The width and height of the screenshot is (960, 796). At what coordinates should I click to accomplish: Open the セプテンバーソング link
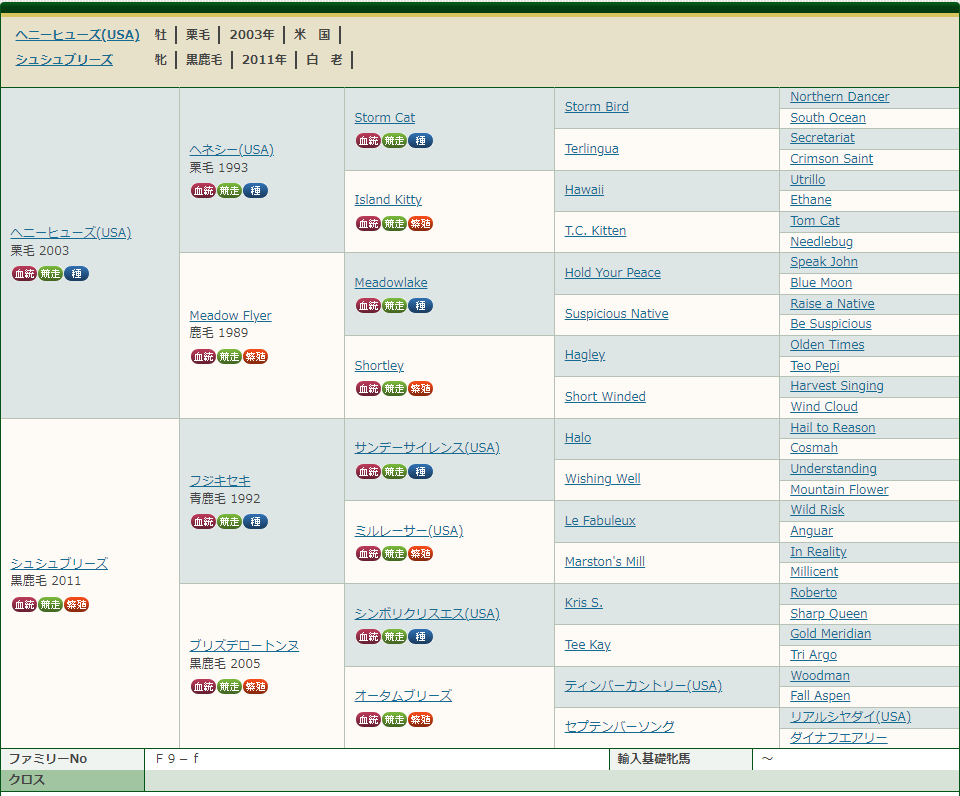pyautogui.click(x=619, y=726)
